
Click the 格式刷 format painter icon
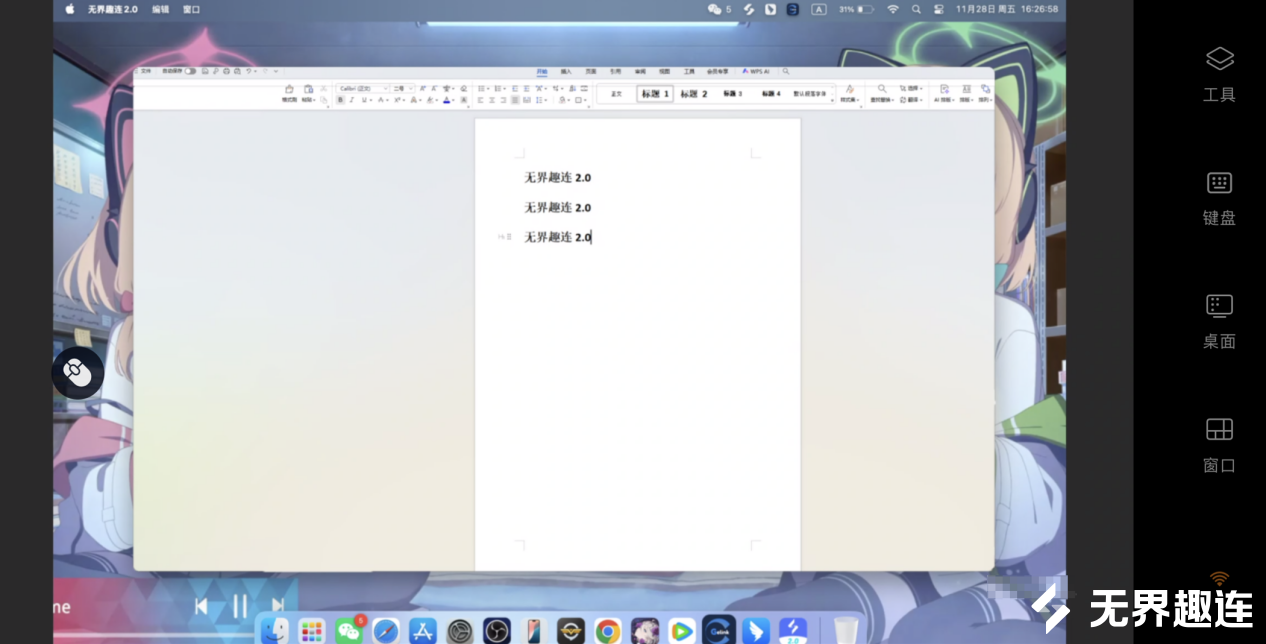click(x=289, y=88)
